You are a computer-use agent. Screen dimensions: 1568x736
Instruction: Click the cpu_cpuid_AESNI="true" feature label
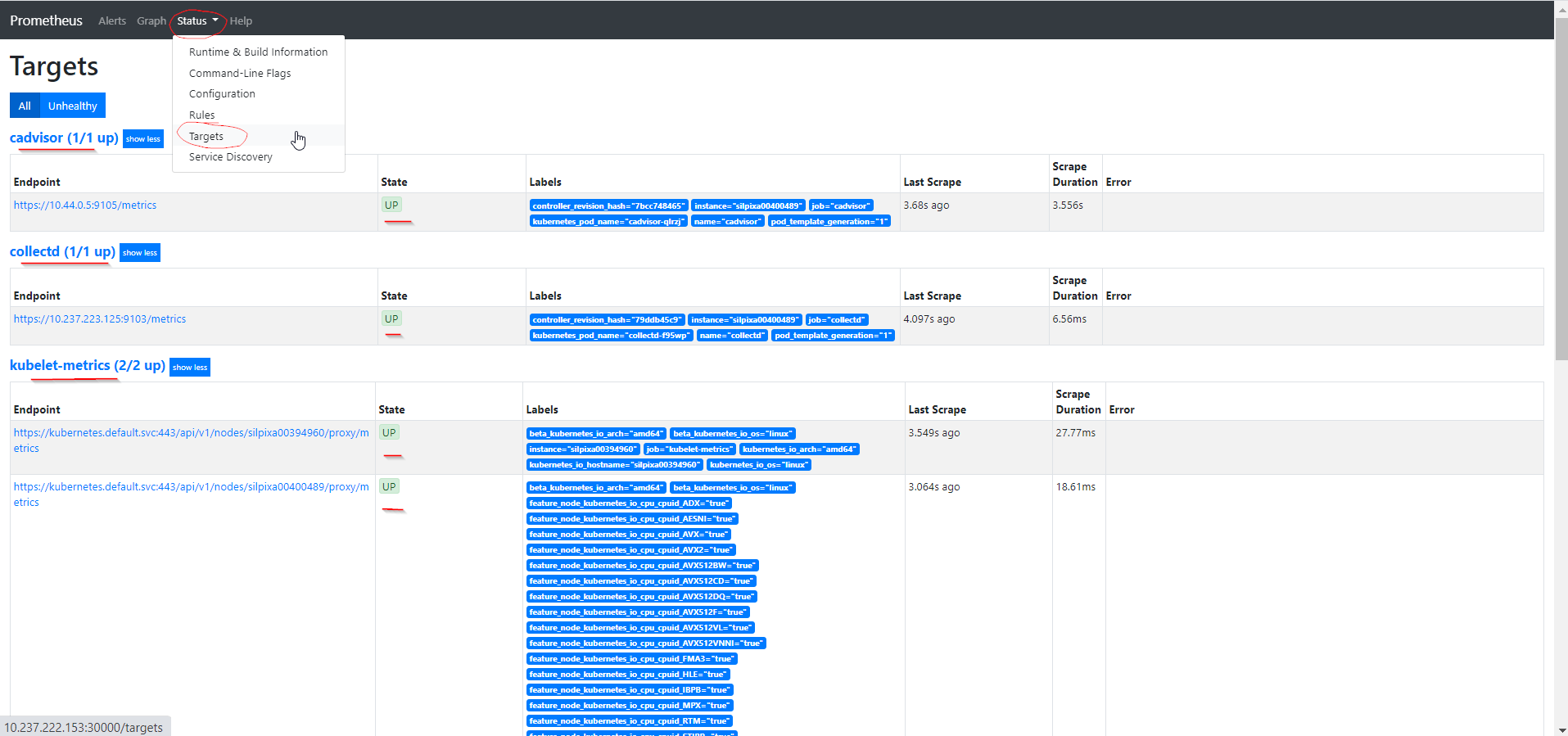633,518
